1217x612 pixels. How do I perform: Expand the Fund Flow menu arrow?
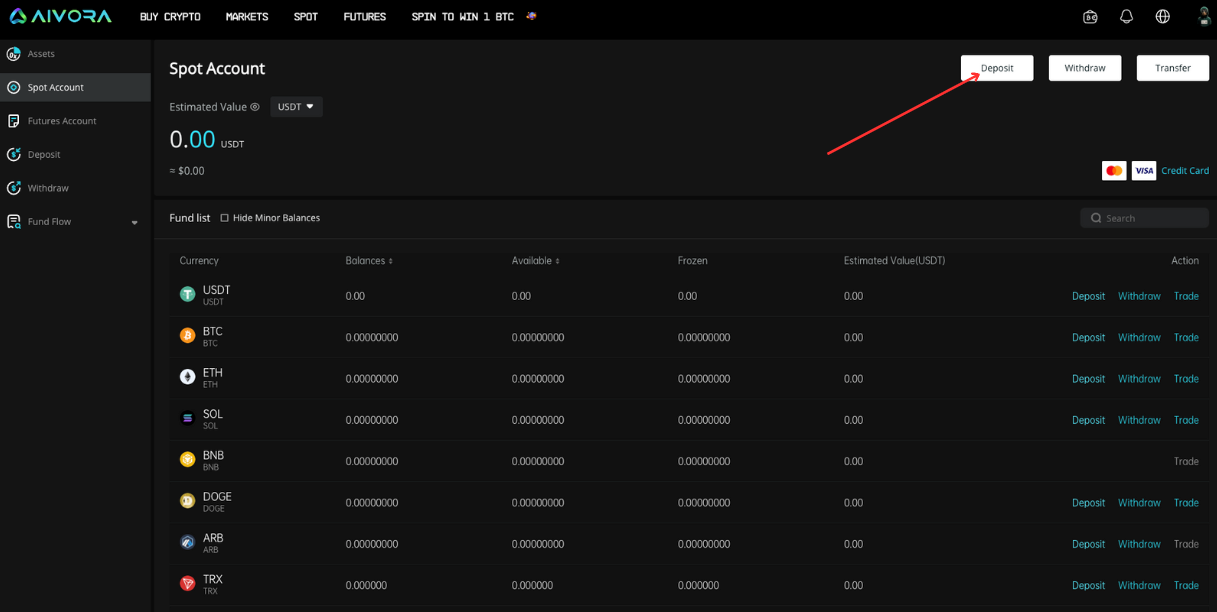point(135,223)
